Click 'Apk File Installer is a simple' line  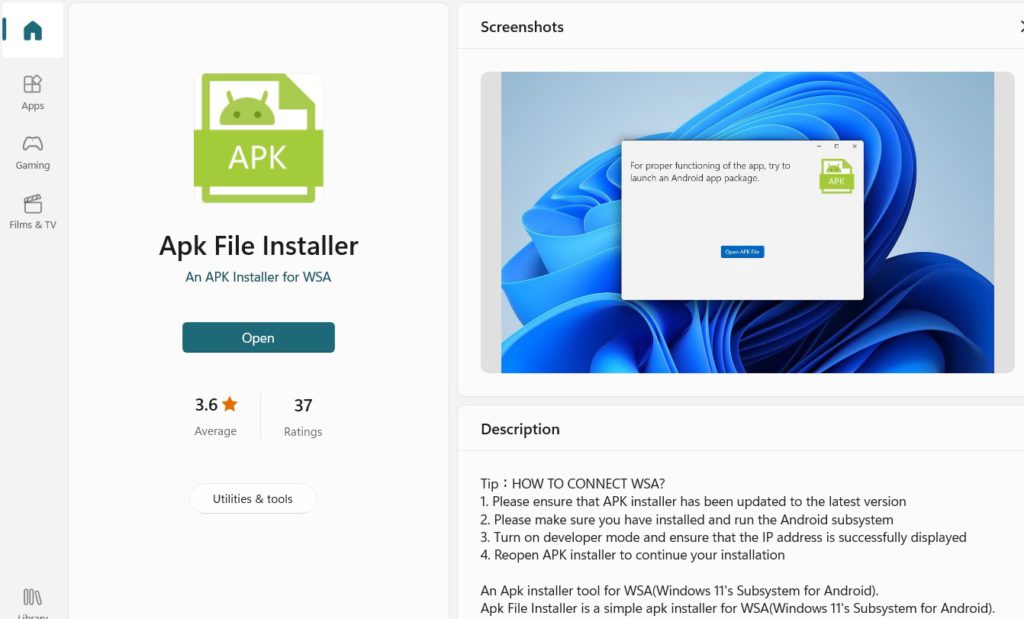tap(738, 609)
